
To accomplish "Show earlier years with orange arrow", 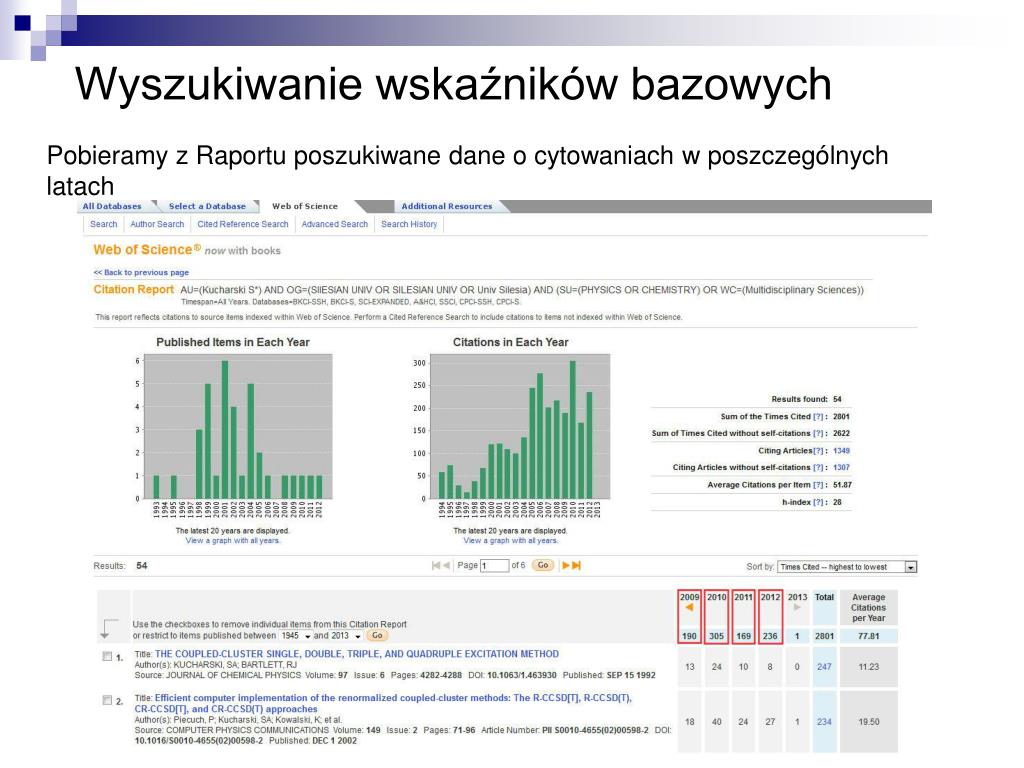I will 689,607.
